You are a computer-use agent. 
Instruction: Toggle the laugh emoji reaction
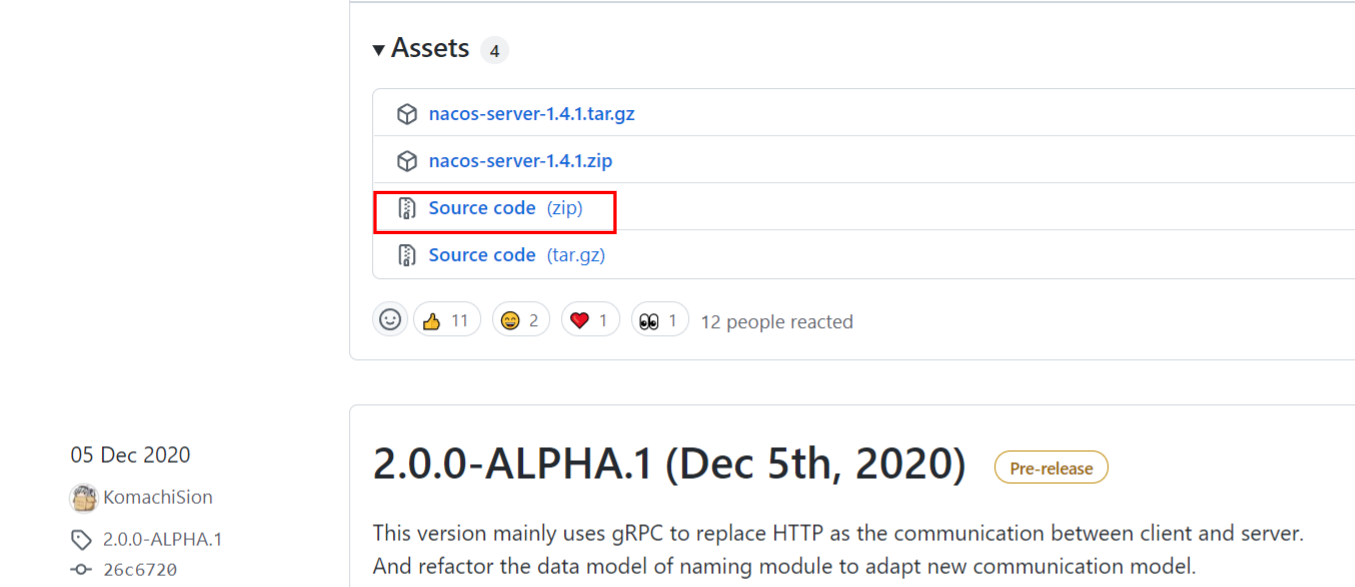point(520,321)
